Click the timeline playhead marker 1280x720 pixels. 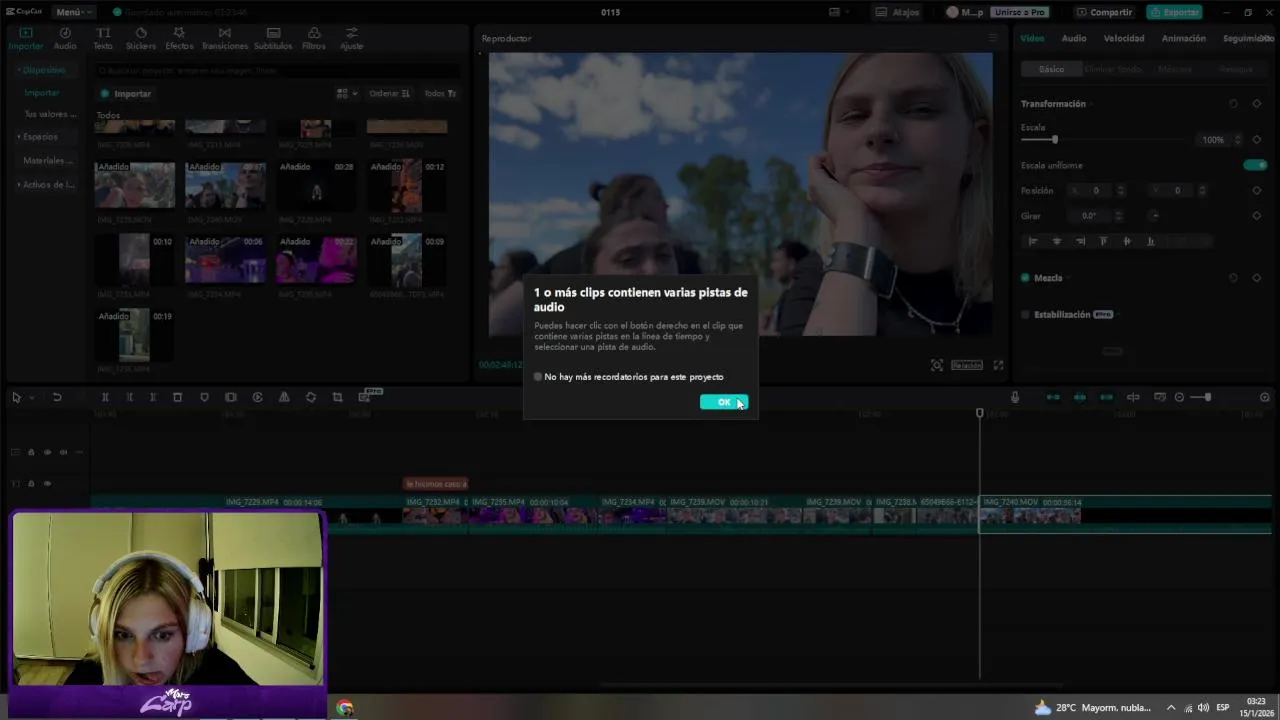click(x=980, y=413)
